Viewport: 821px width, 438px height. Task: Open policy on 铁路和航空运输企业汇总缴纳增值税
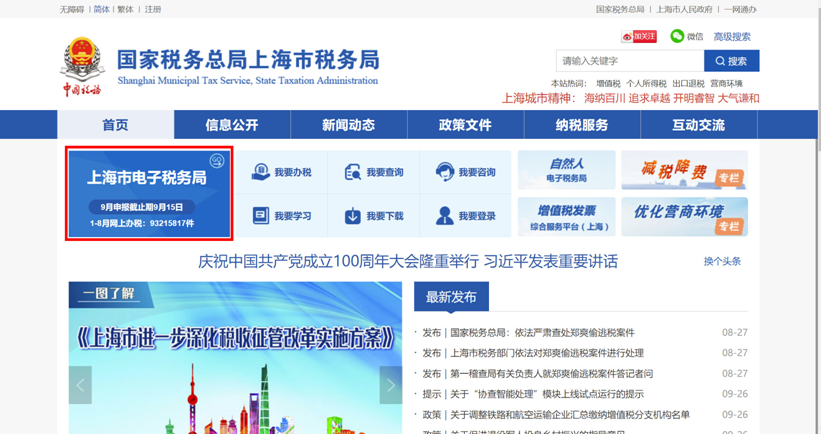pos(570,414)
